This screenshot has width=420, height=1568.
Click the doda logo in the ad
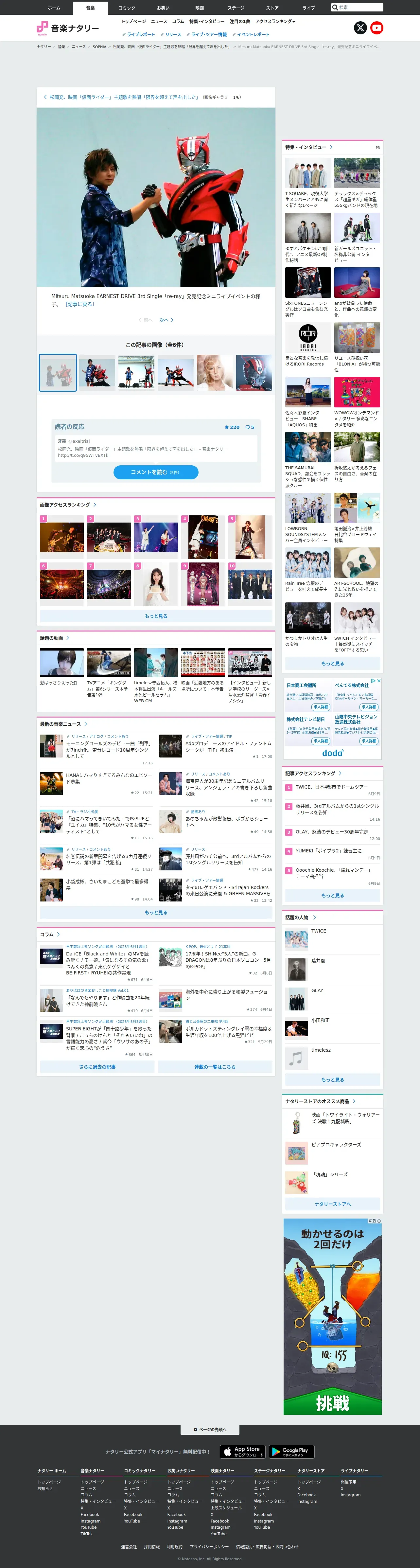click(x=332, y=753)
